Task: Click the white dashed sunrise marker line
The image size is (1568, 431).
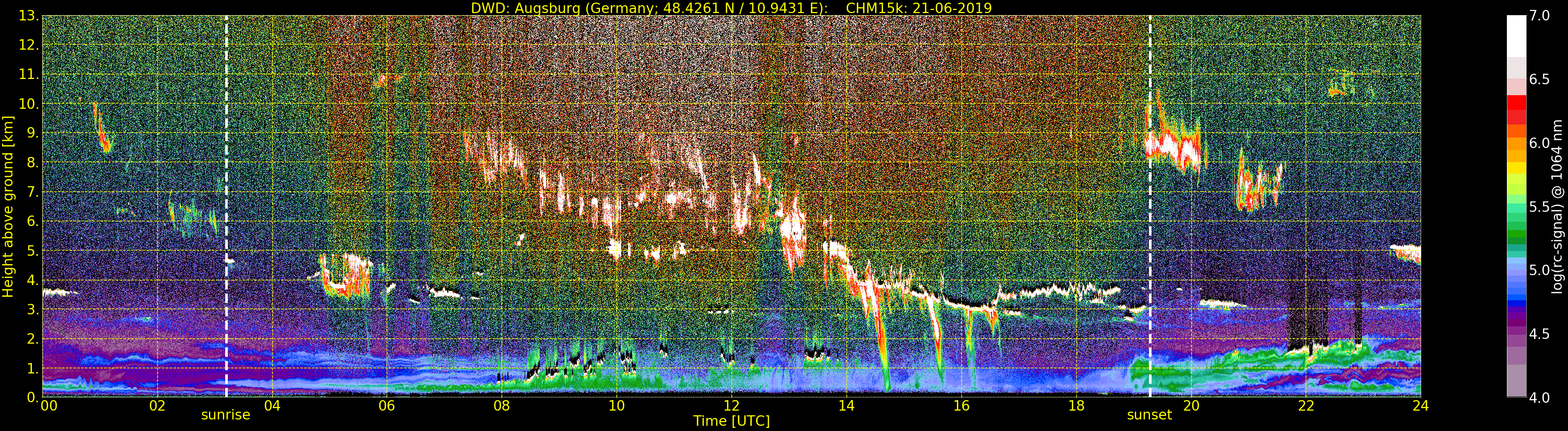Action: tap(226, 207)
